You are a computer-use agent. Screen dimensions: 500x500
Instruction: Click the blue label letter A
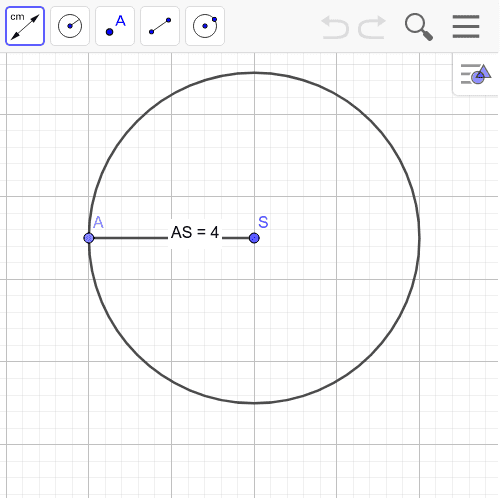[98, 222]
